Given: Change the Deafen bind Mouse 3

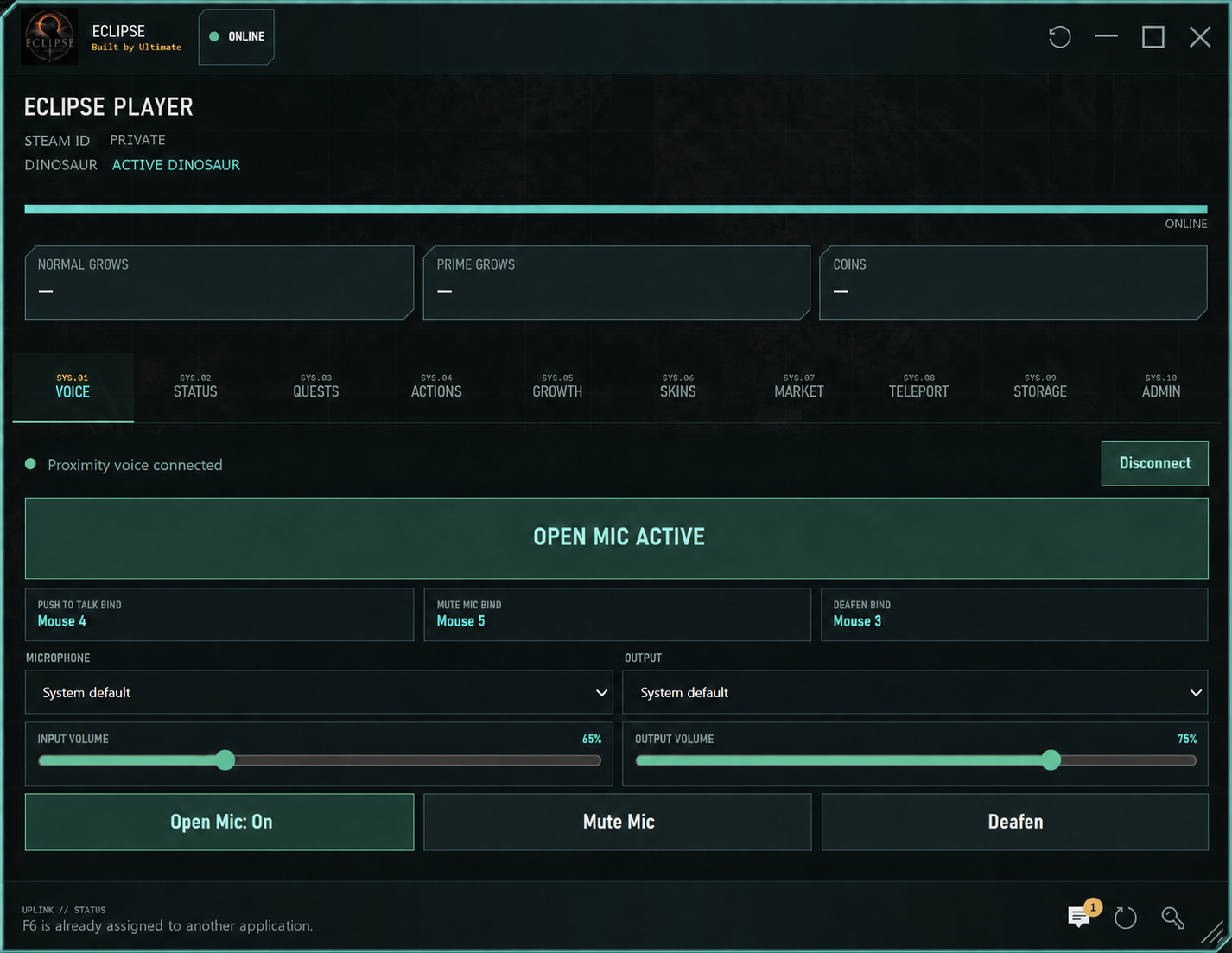Looking at the screenshot, I should click(1014, 614).
